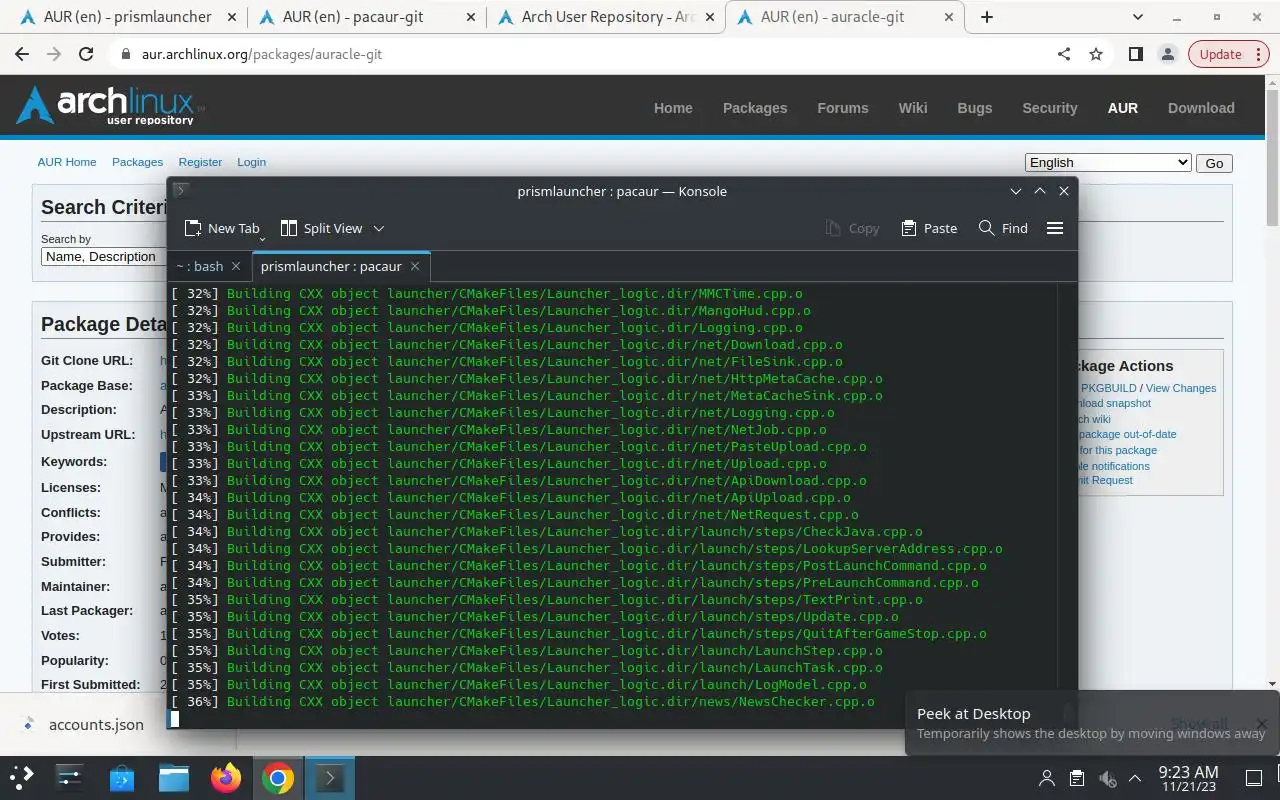Switch to the Chrome taskbar entry
1280x800 pixels.
(277, 777)
